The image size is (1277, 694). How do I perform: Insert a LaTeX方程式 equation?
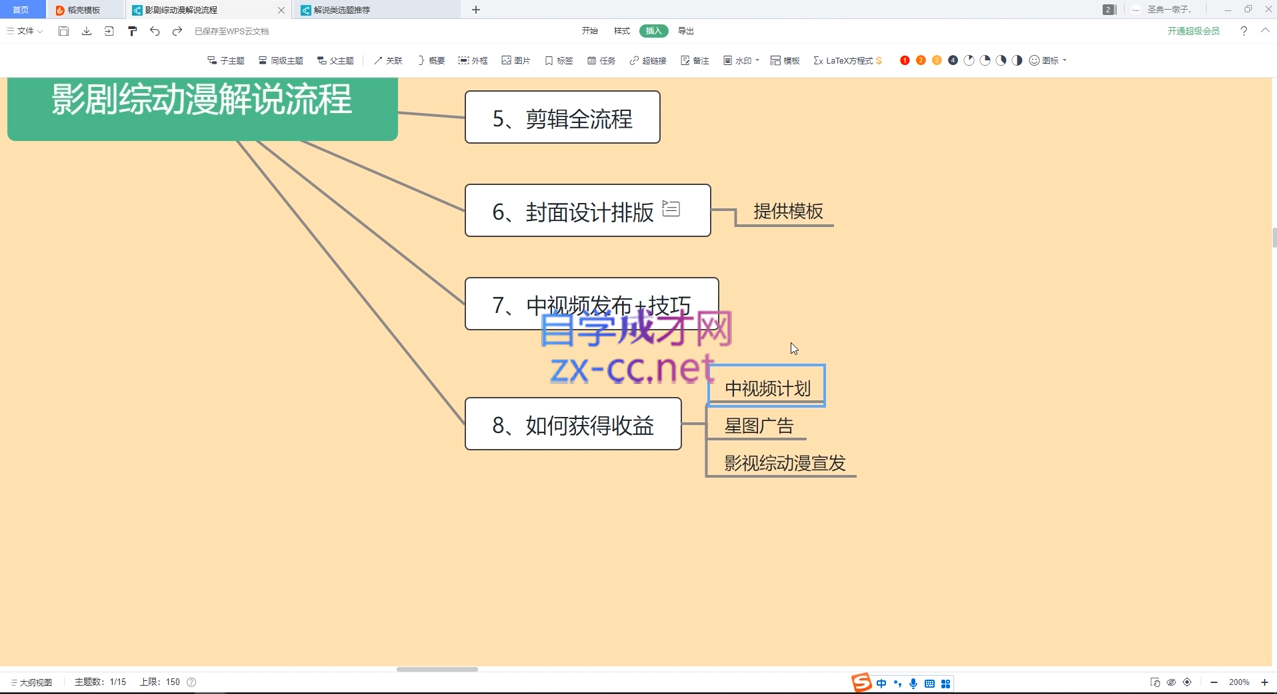click(848, 61)
